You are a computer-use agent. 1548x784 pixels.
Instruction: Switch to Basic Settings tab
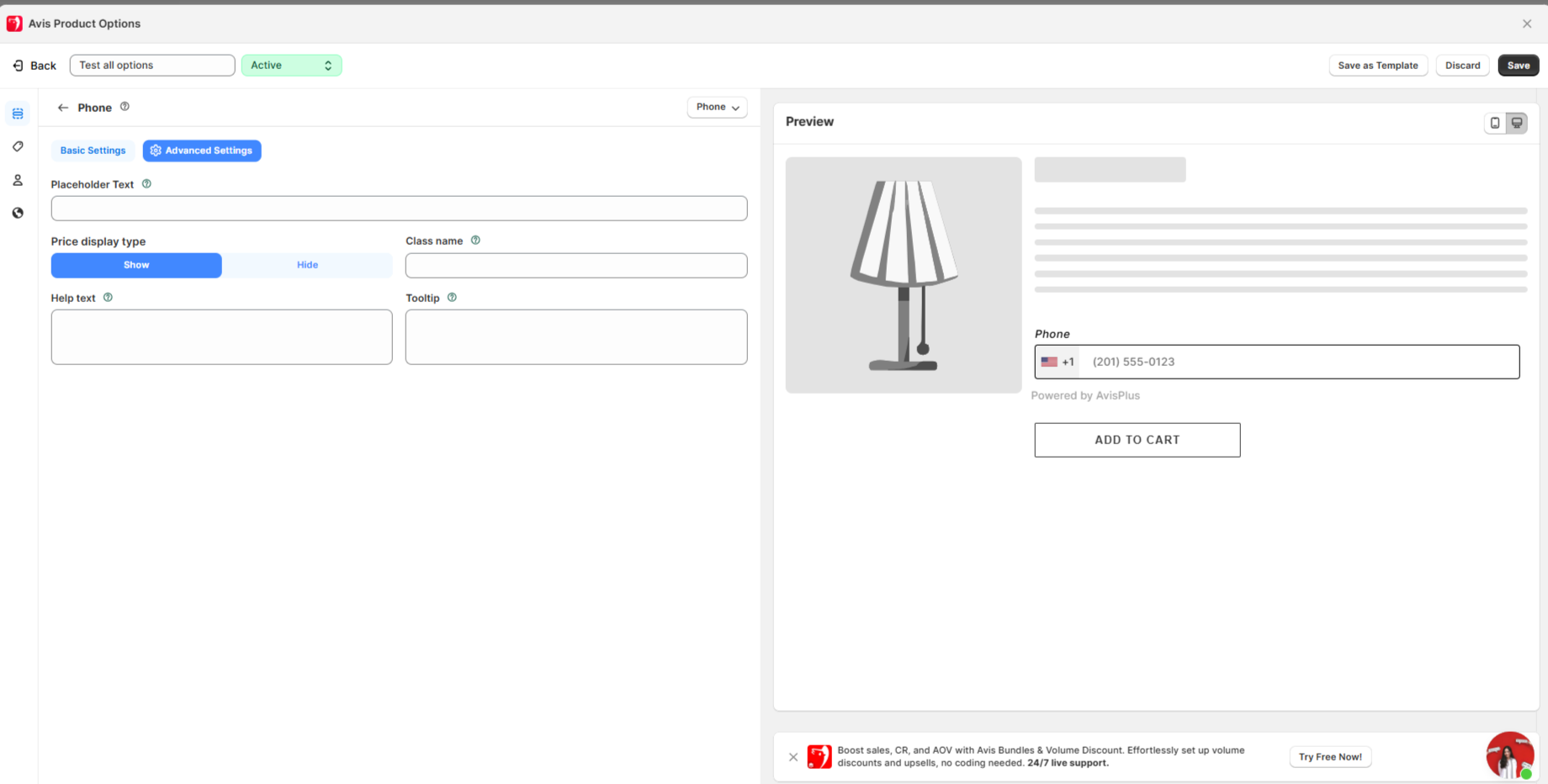(x=93, y=151)
